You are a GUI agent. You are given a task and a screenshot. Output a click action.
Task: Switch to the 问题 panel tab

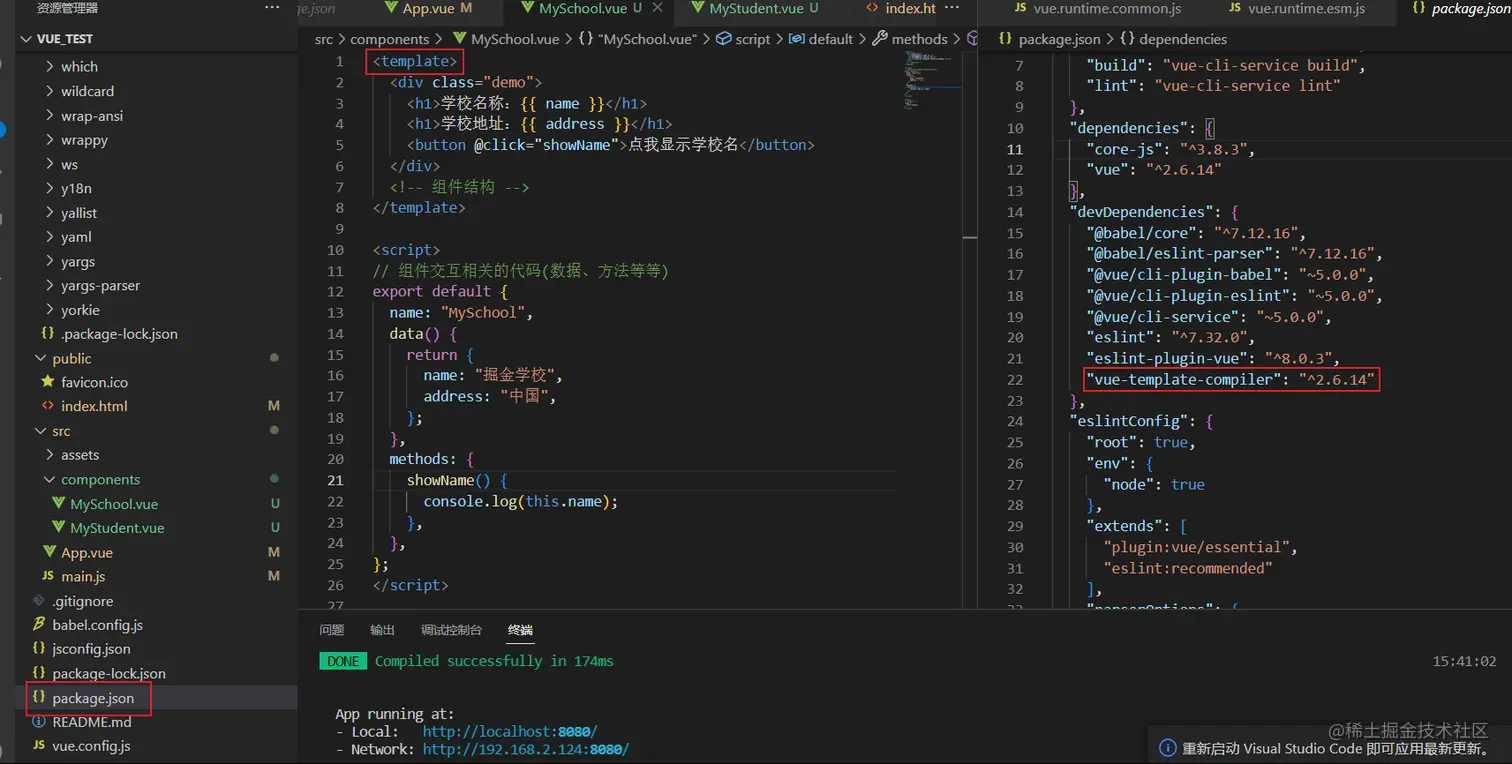[331, 630]
